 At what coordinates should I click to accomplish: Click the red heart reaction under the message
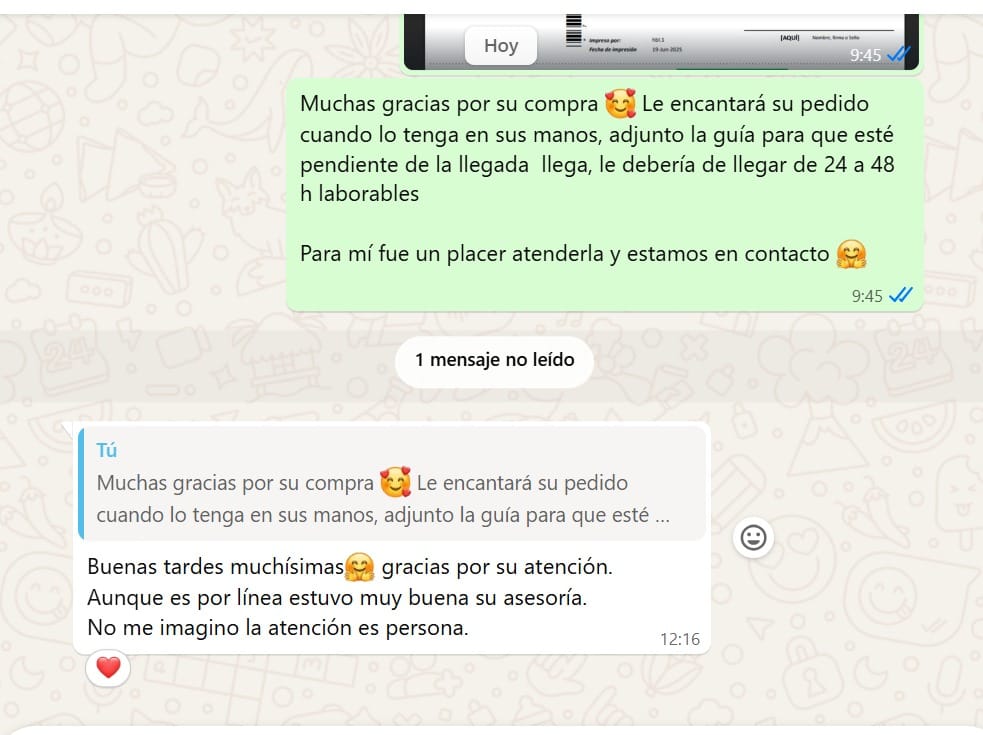108,667
